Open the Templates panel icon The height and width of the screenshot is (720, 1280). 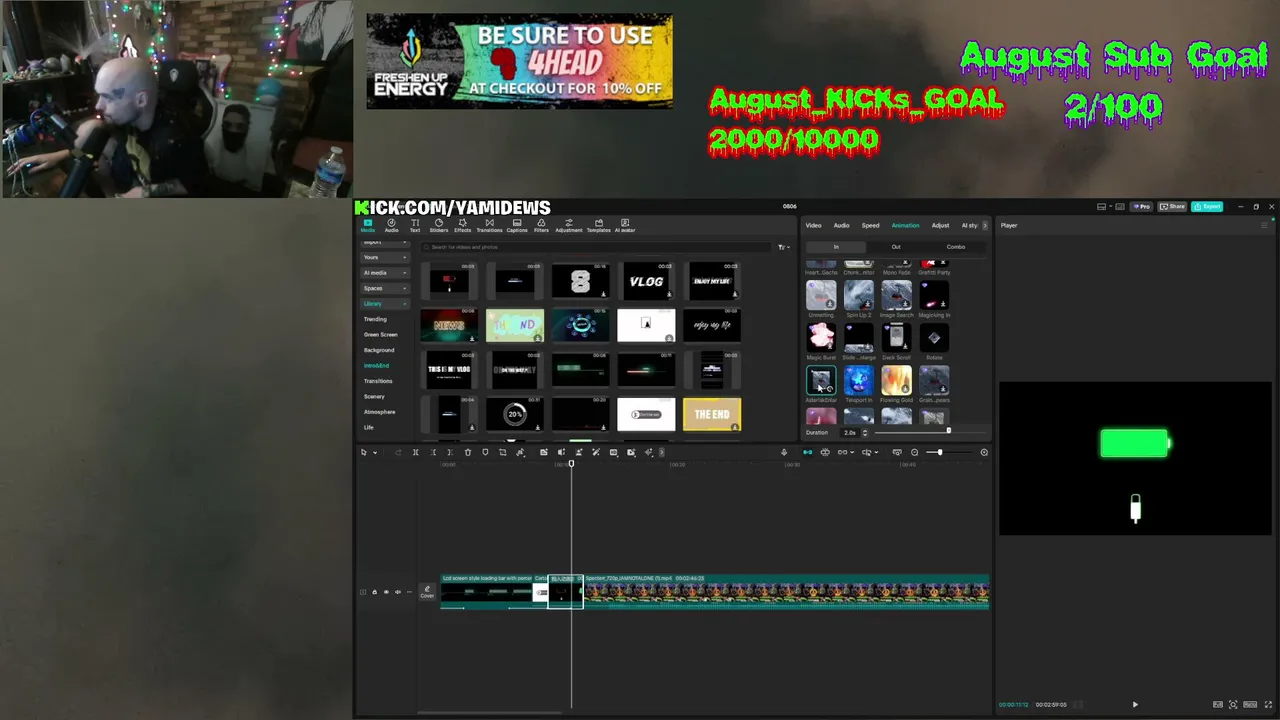coord(598,225)
